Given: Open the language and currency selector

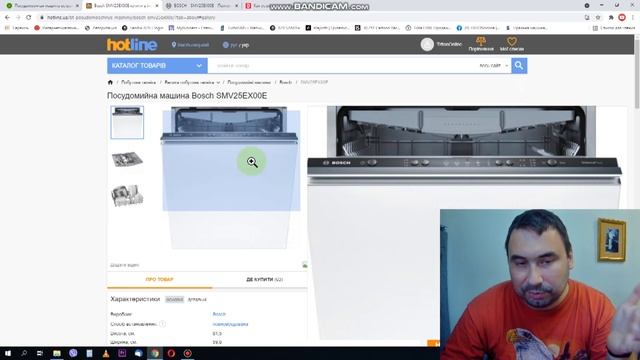Looking at the screenshot, I should click(236, 45).
